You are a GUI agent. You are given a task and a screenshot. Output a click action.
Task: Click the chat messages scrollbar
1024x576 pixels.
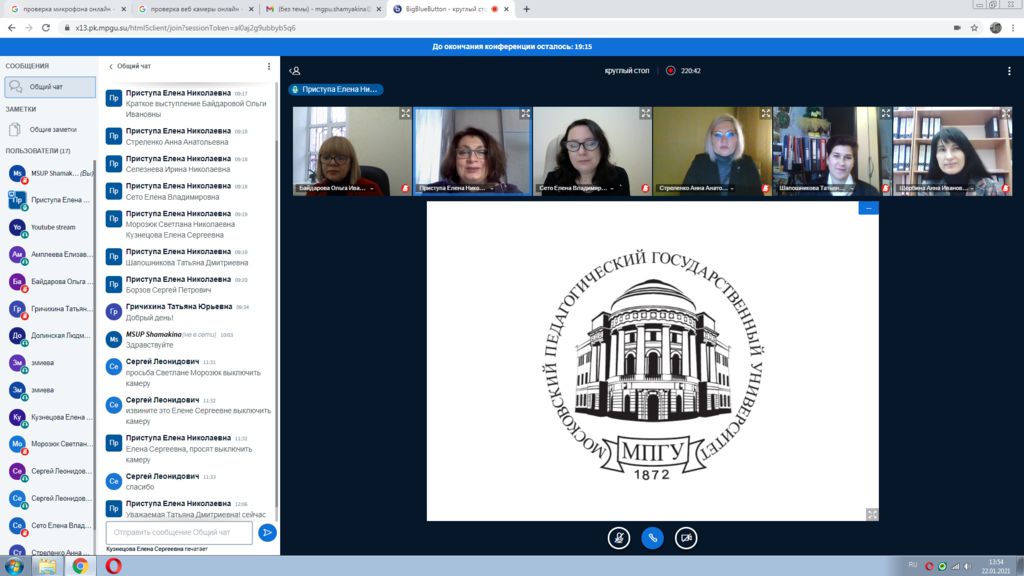click(x=276, y=300)
